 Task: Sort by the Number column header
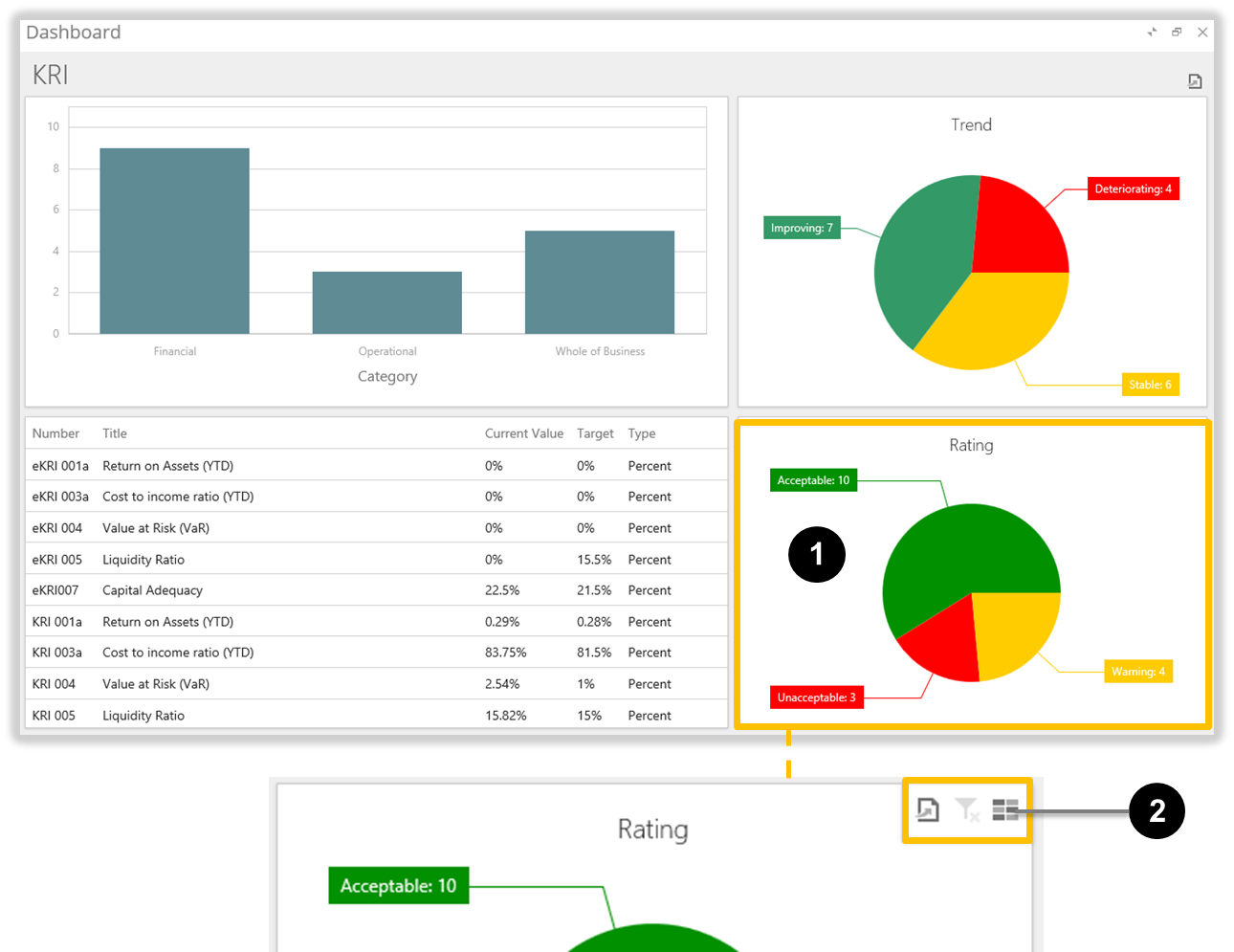[x=55, y=433]
